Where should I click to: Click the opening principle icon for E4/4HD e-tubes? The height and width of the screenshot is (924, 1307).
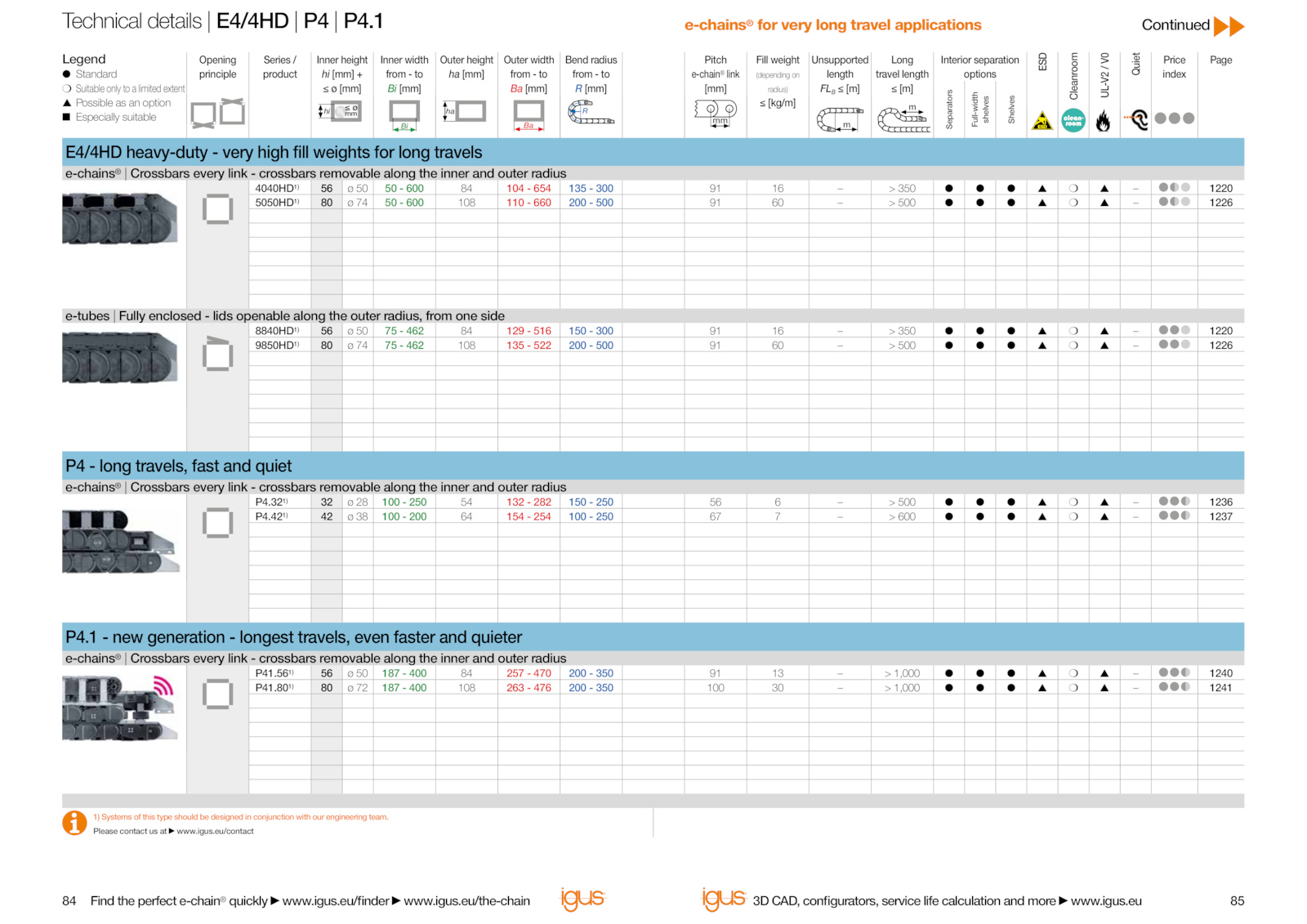pyautogui.click(x=218, y=355)
